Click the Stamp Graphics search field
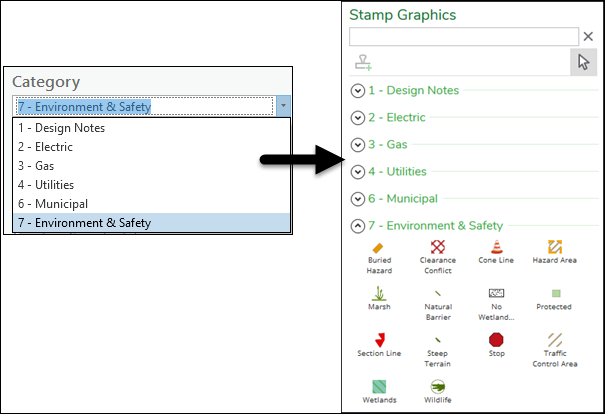 [464, 37]
